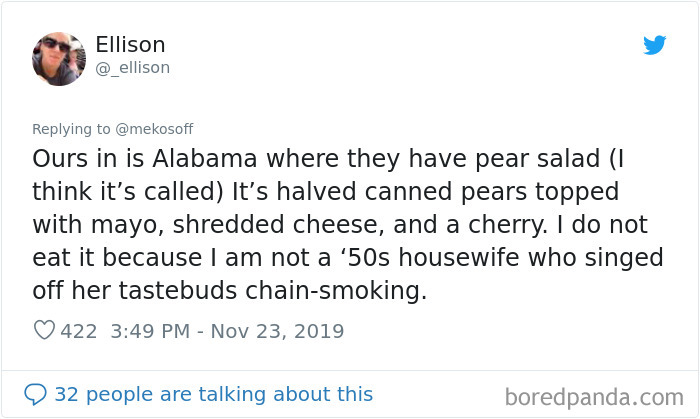700x419 pixels.
Task: Open Ellison's profile picture
Action: [59, 58]
